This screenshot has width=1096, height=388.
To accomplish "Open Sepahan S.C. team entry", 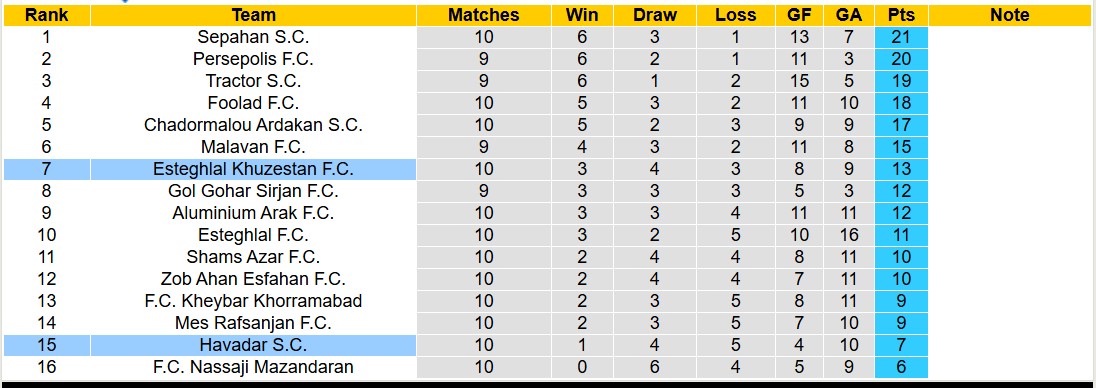I will (x=253, y=37).
